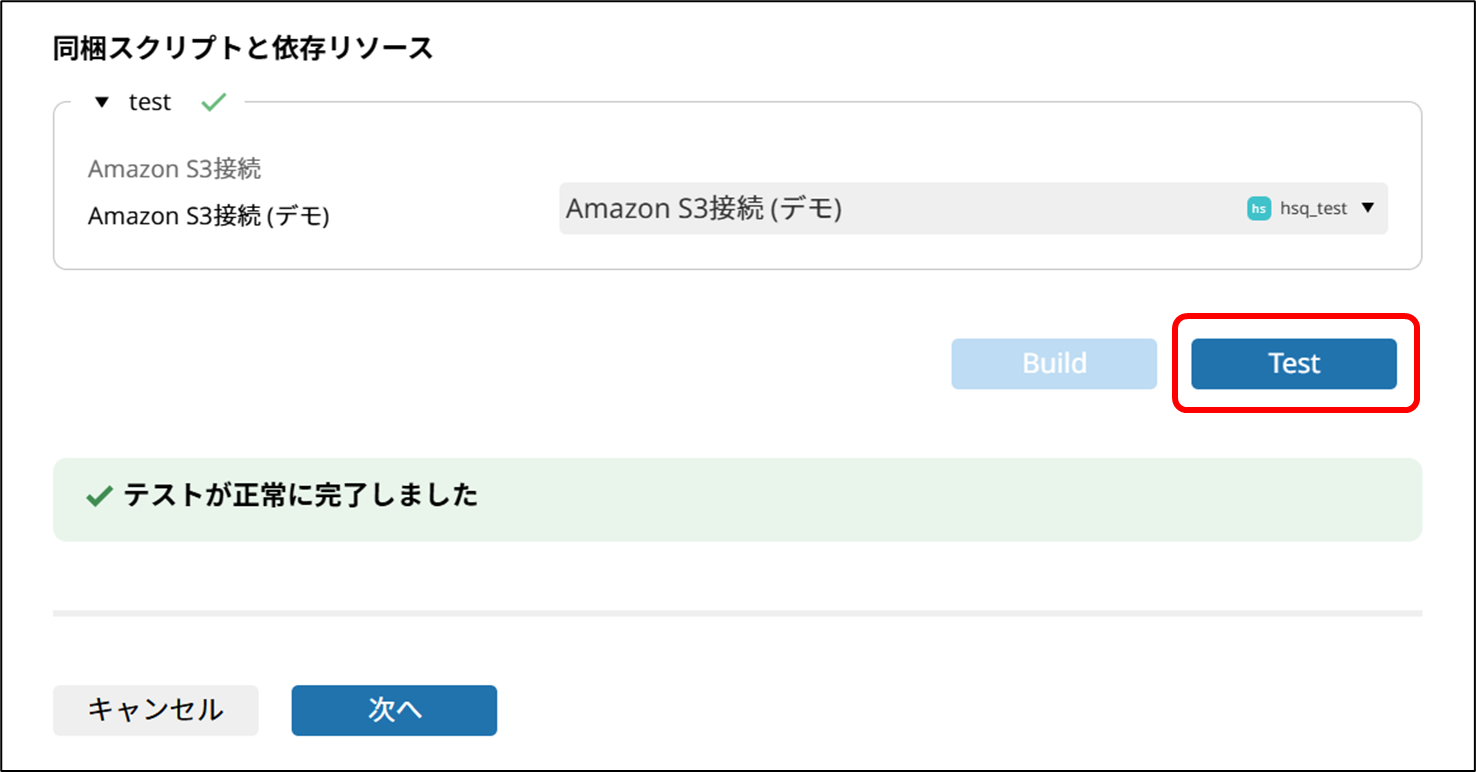Screen dimensions: 1476x772
Task: Click the left Amazon S3接続 (デモ) resource label
Action: [x=209, y=215]
